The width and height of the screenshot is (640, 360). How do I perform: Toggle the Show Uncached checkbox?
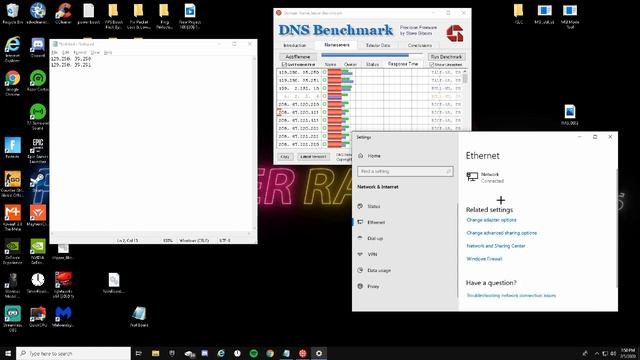point(431,64)
